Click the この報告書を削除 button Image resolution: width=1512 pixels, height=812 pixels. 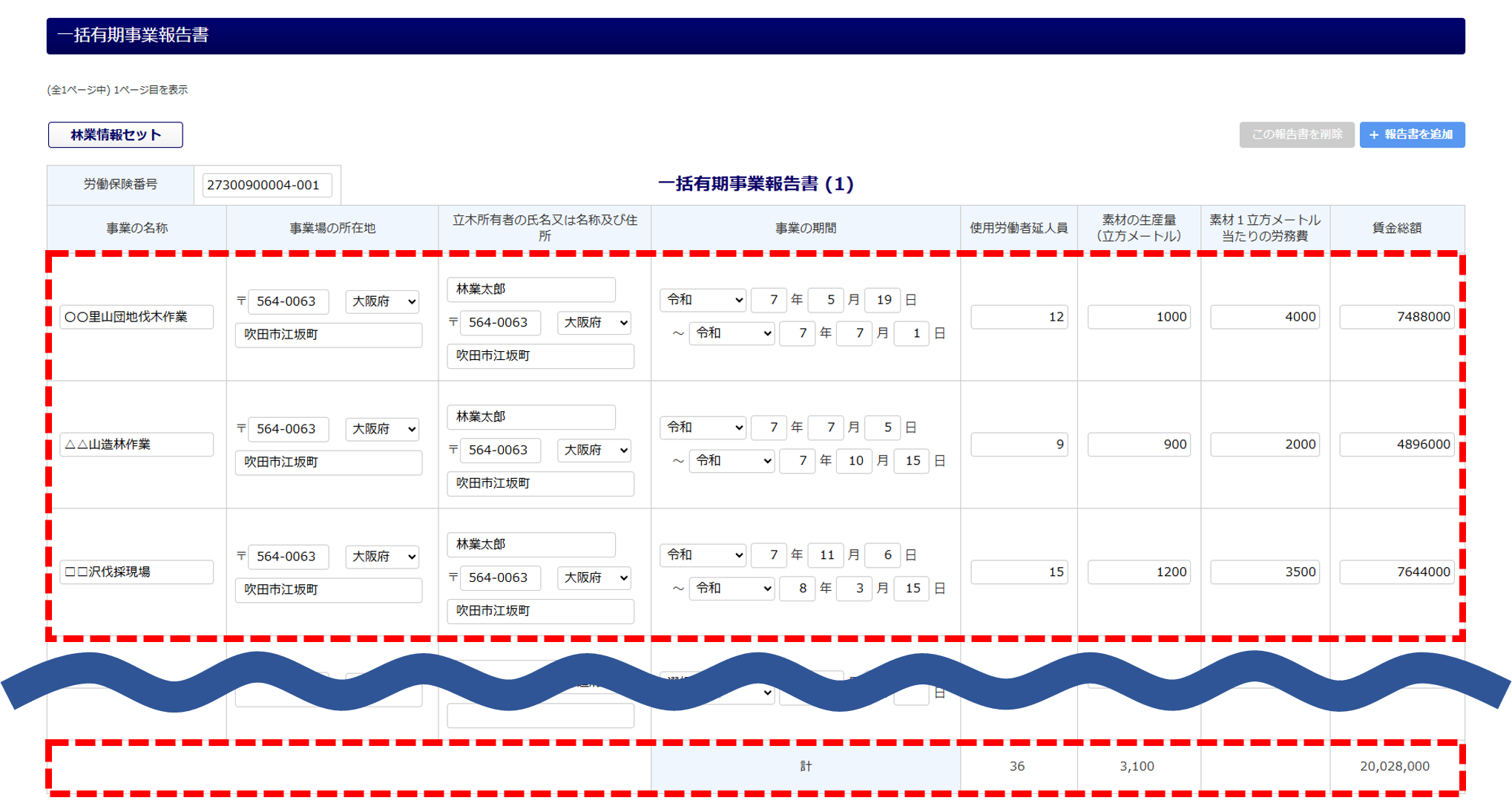pos(1296,135)
